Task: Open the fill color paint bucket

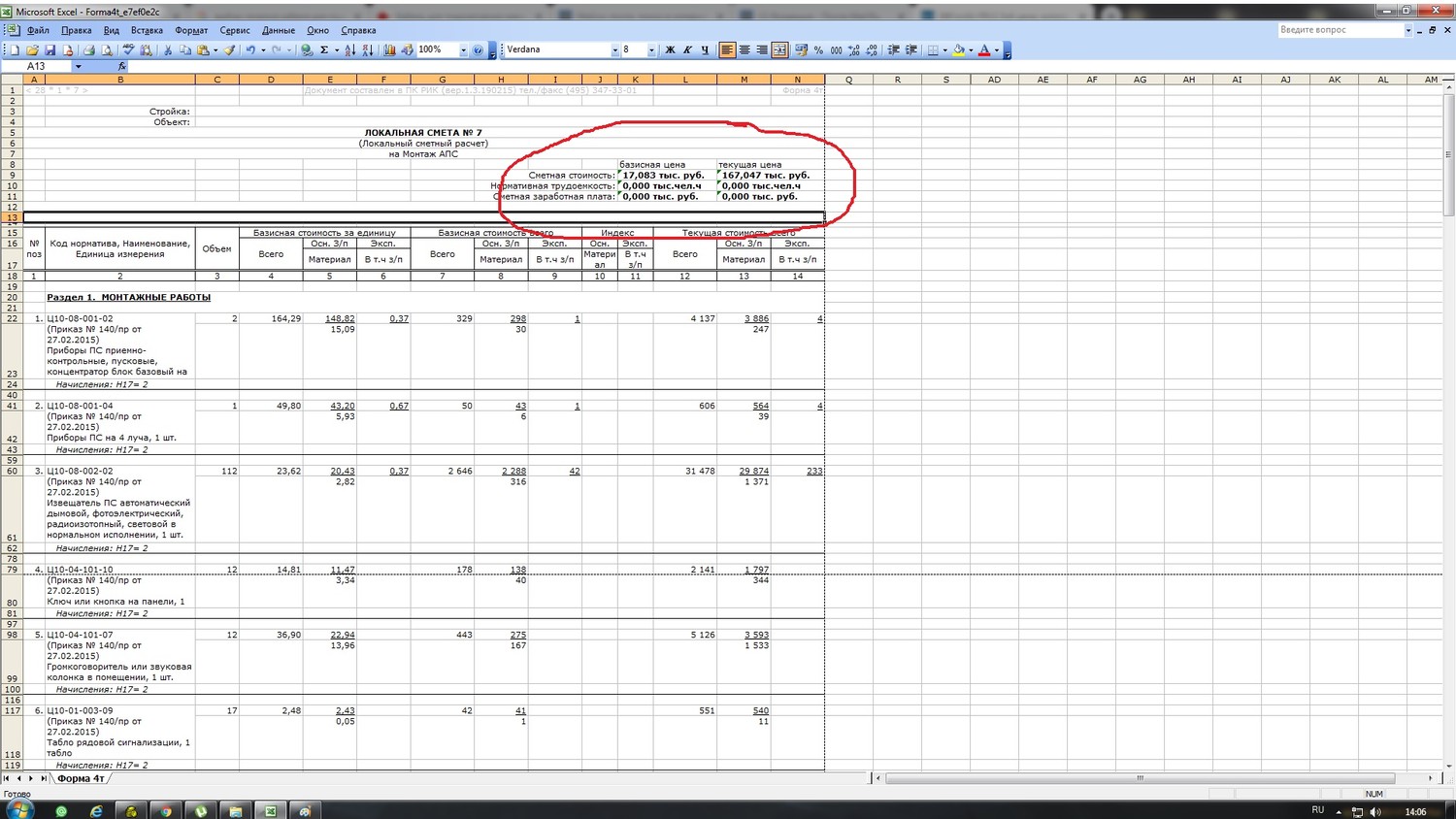Action: point(958,49)
